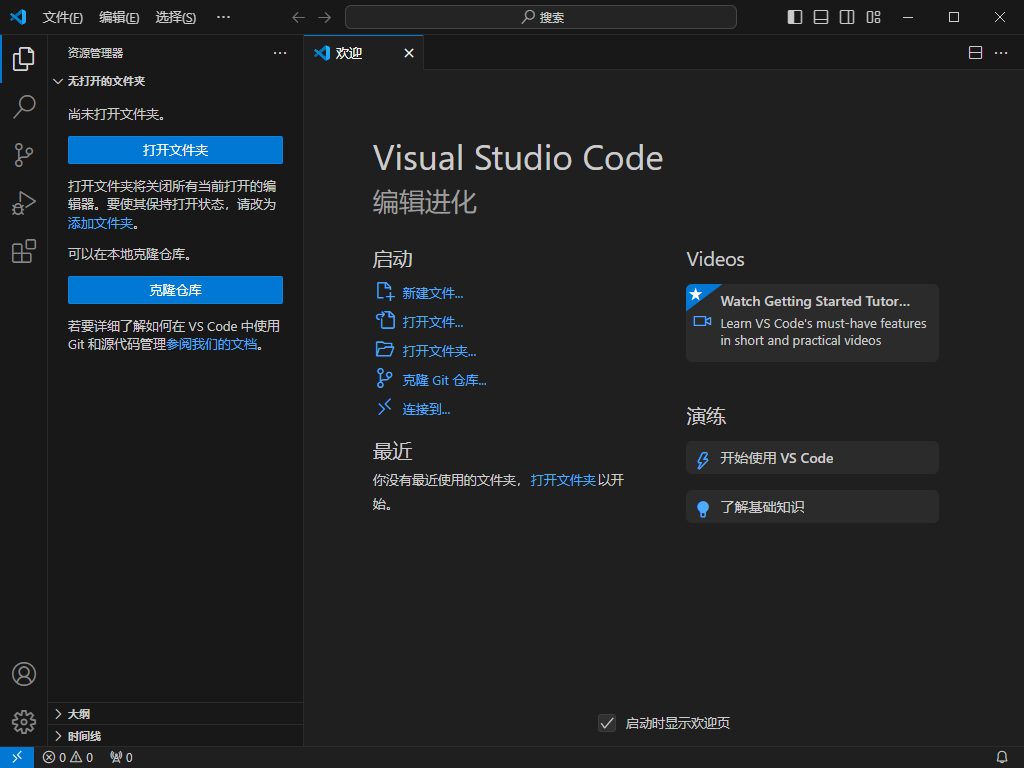Close the 欢迎 tab

click(x=409, y=53)
